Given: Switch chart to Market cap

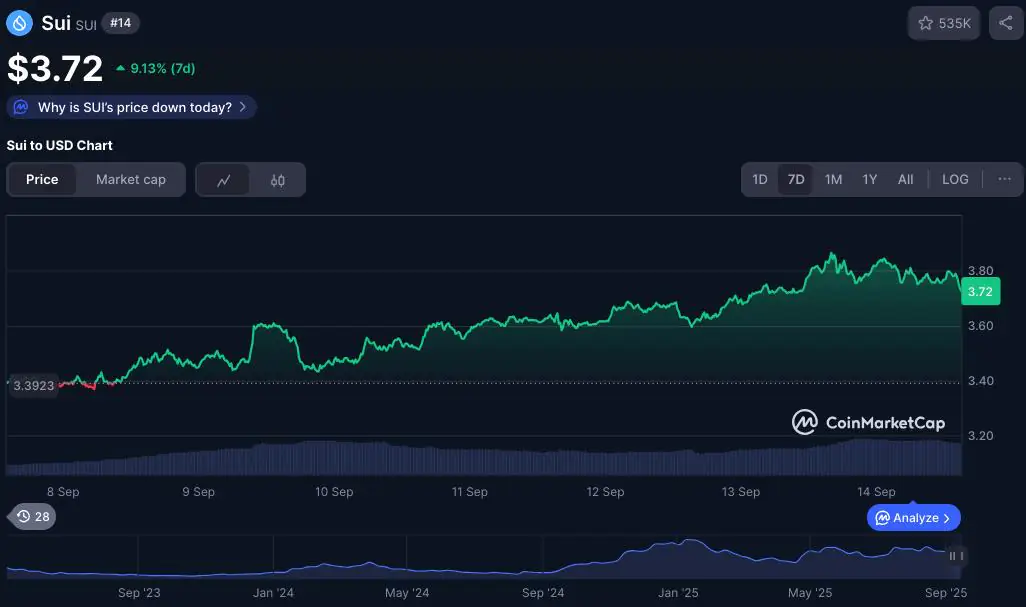Looking at the screenshot, I should click(x=131, y=179).
